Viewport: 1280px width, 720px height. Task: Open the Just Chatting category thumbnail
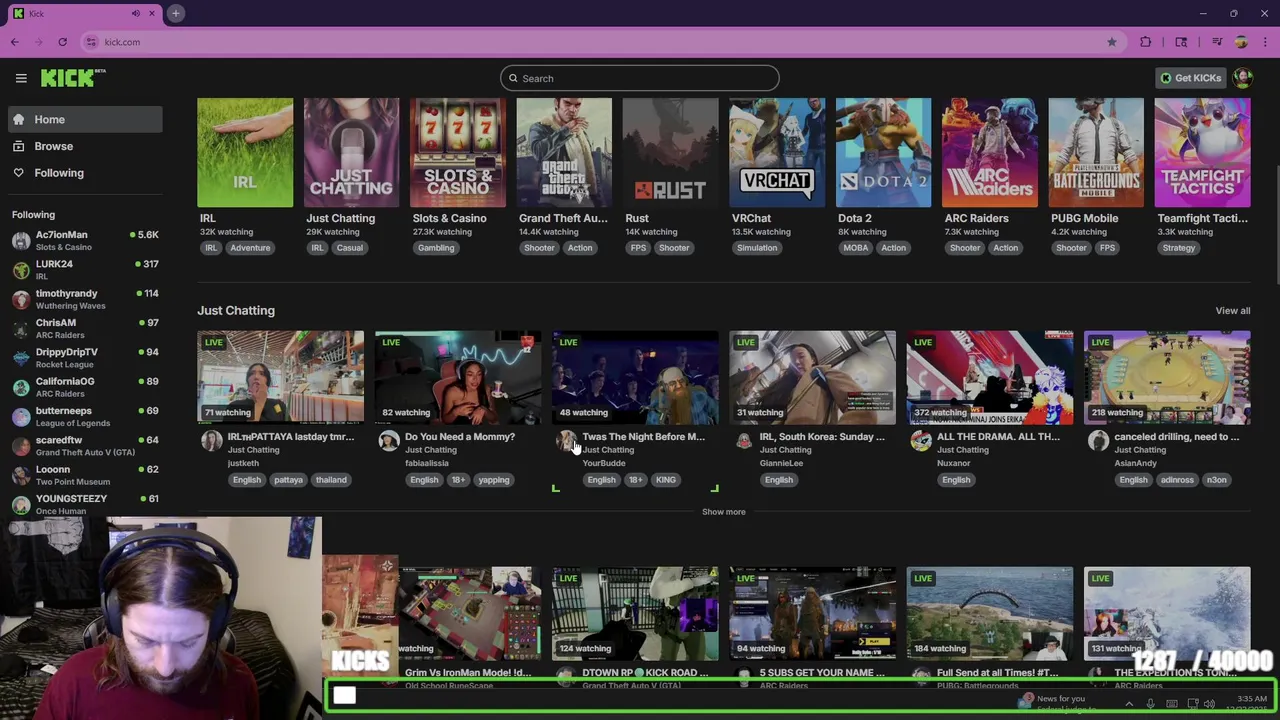click(x=351, y=152)
